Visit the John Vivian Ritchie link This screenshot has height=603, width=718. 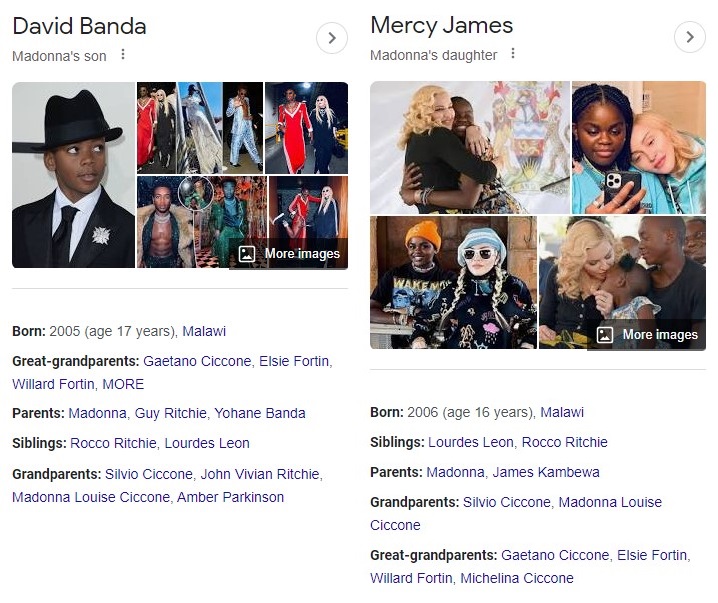coord(260,474)
